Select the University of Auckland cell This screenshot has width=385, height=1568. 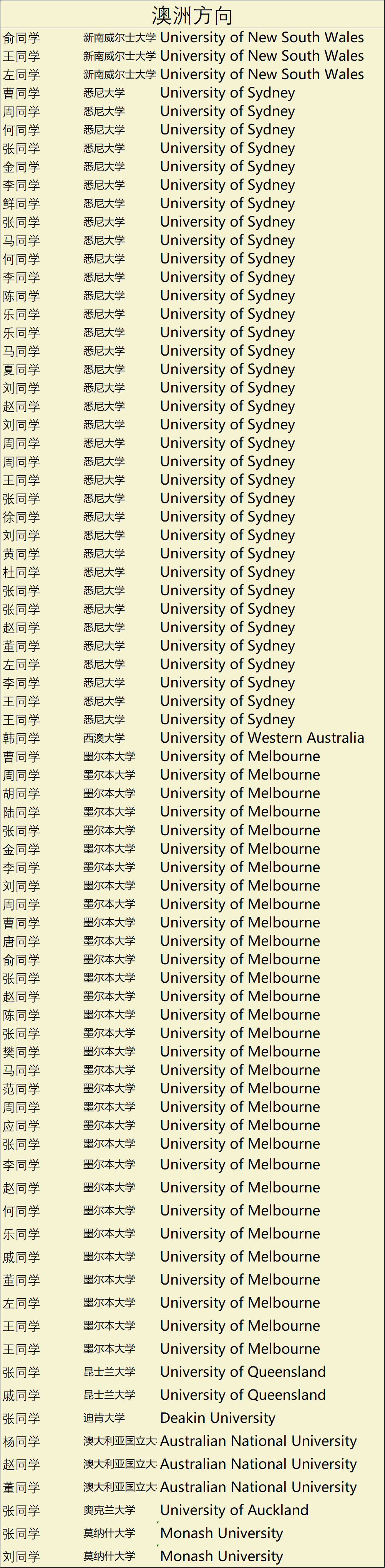tap(234, 1510)
